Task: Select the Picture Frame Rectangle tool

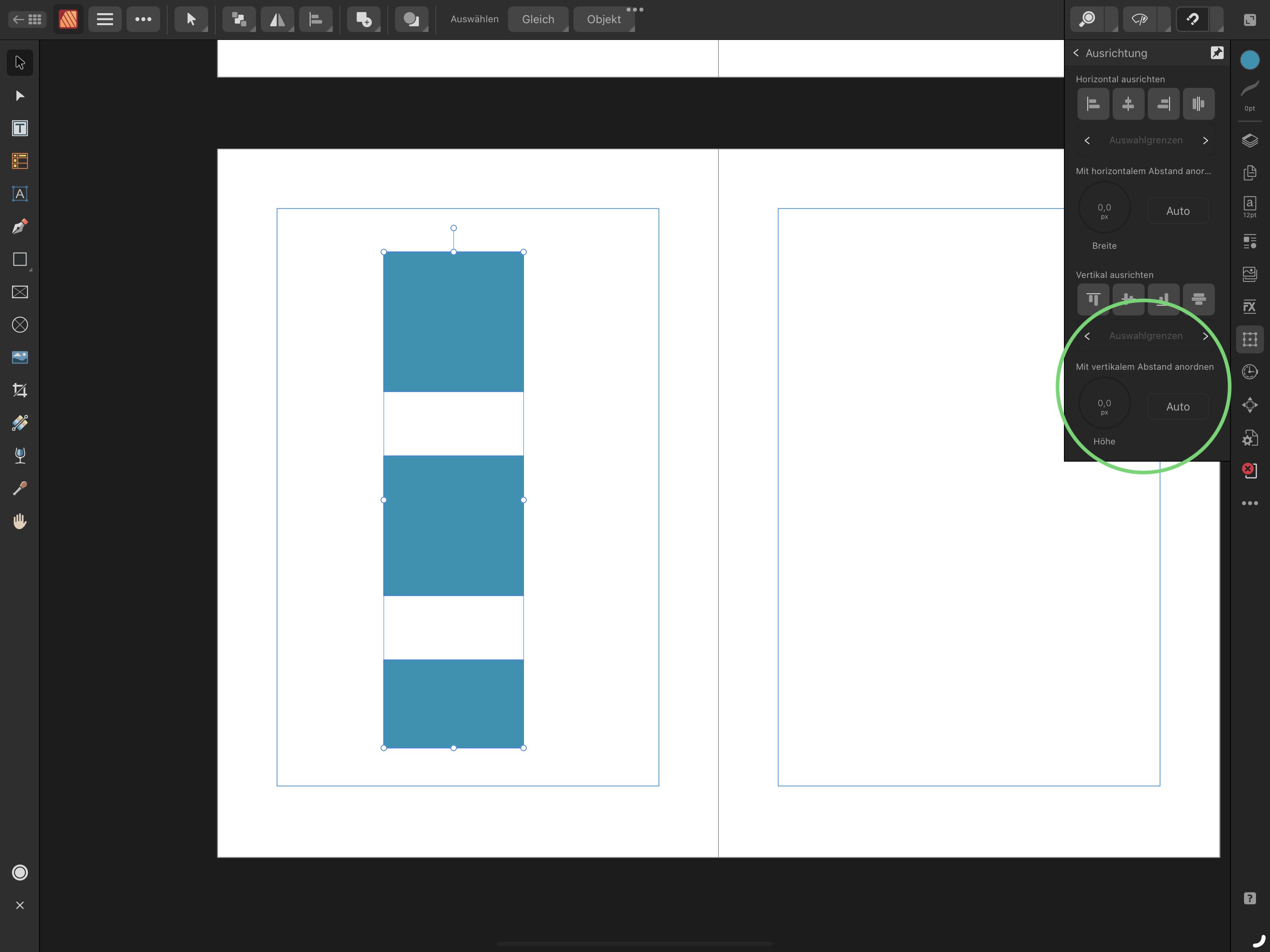Action: (x=20, y=292)
